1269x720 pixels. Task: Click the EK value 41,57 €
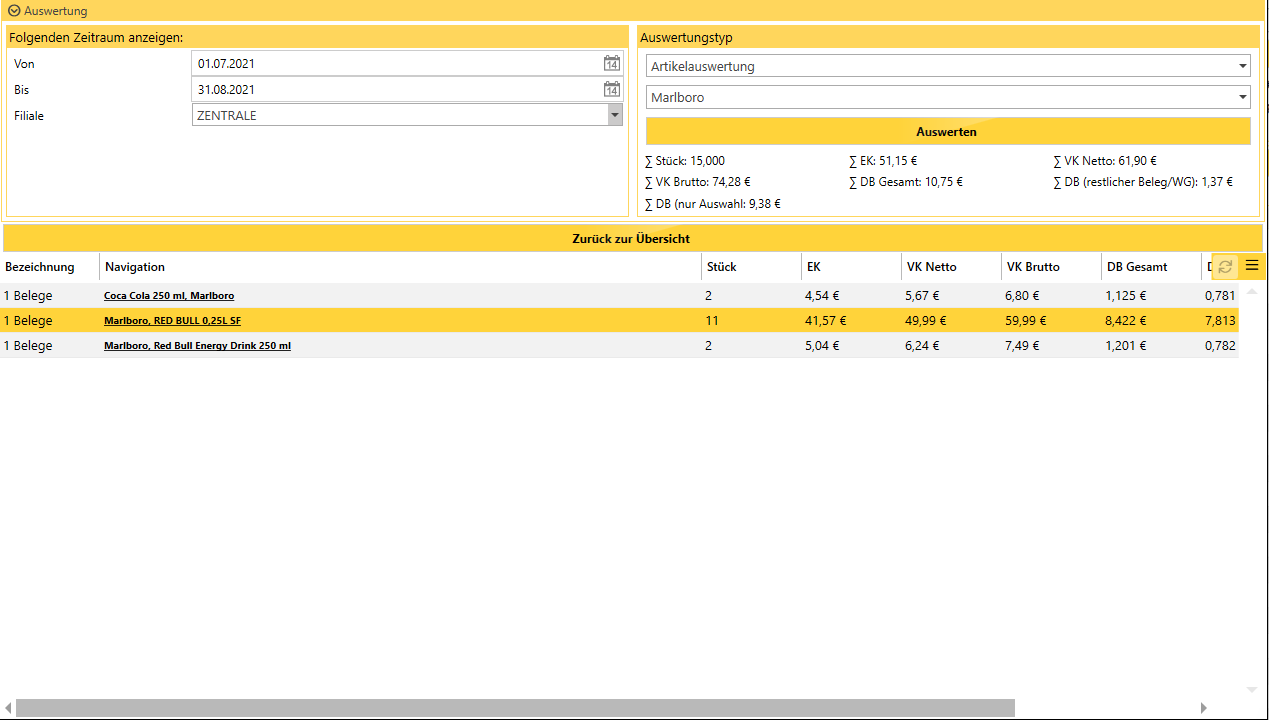click(826, 321)
